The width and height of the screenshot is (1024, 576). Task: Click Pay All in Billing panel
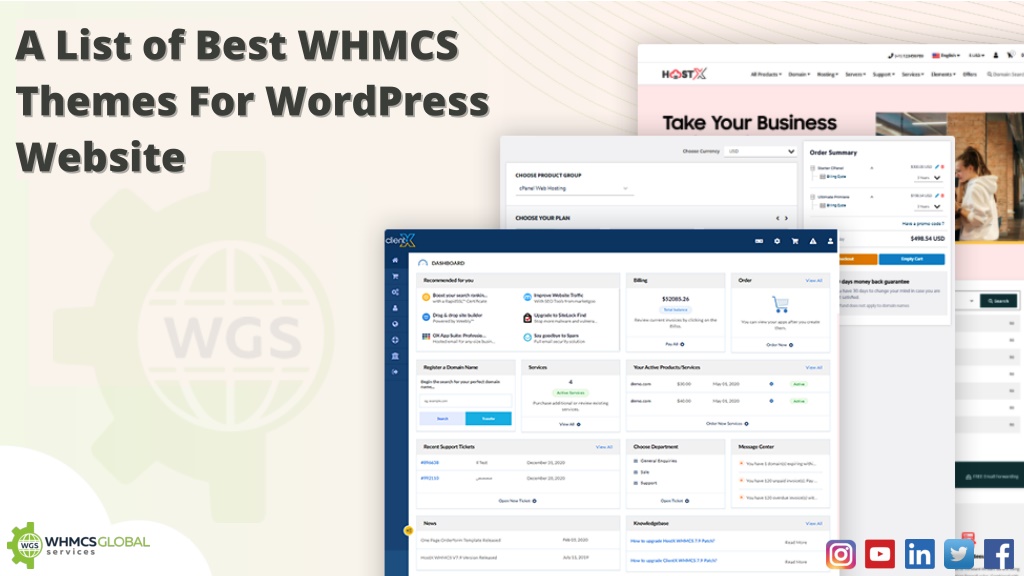675,344
